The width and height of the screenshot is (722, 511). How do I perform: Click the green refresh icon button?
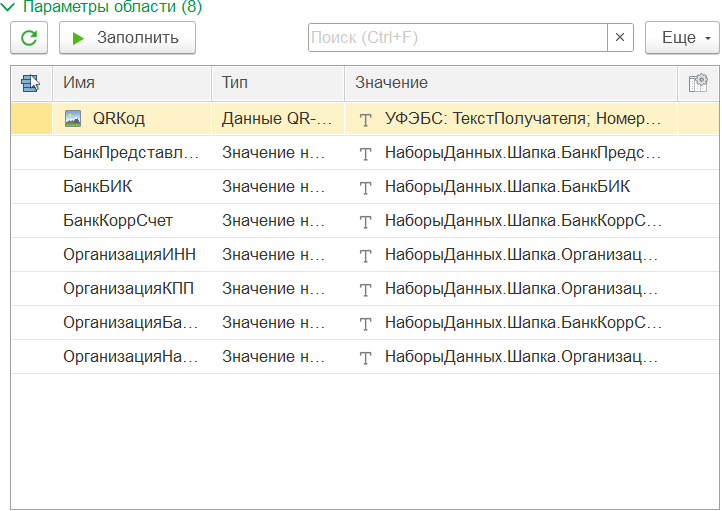29,38
